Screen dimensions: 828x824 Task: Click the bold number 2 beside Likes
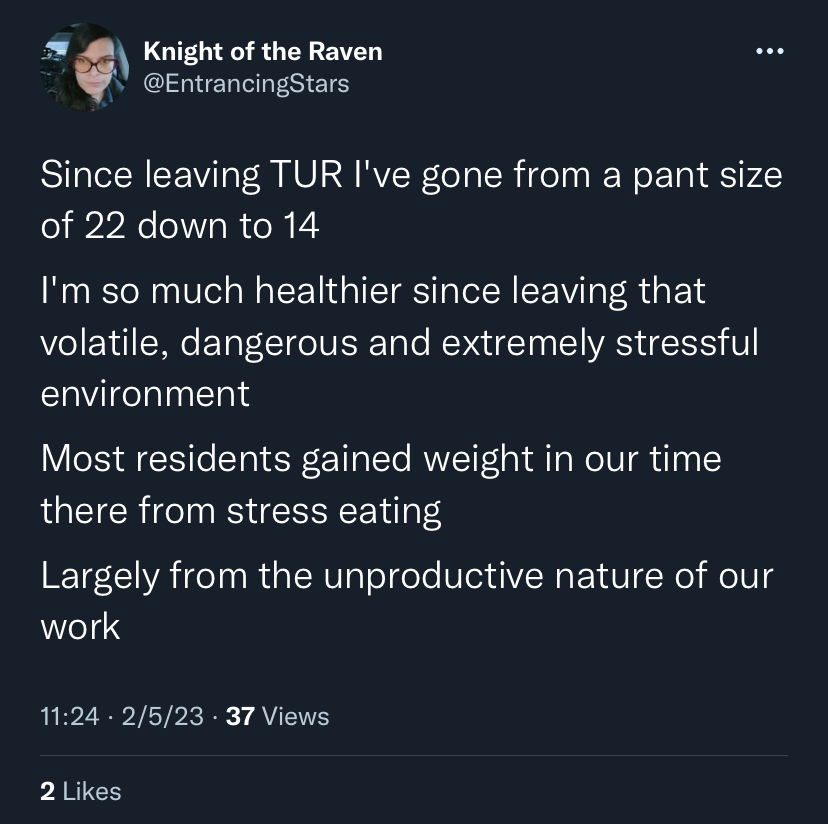48,791
